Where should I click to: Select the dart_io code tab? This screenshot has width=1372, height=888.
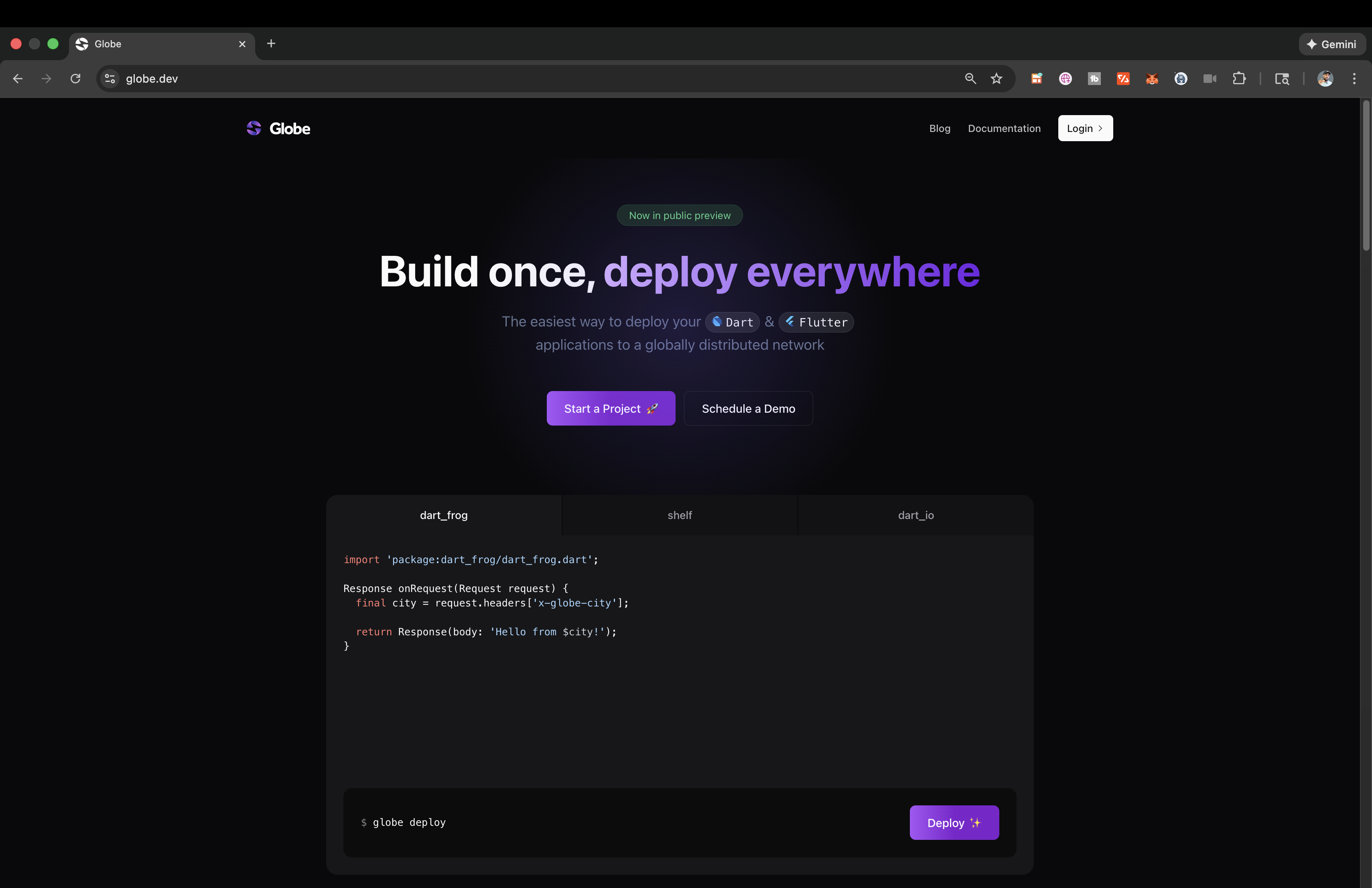(x=915, y=515)
